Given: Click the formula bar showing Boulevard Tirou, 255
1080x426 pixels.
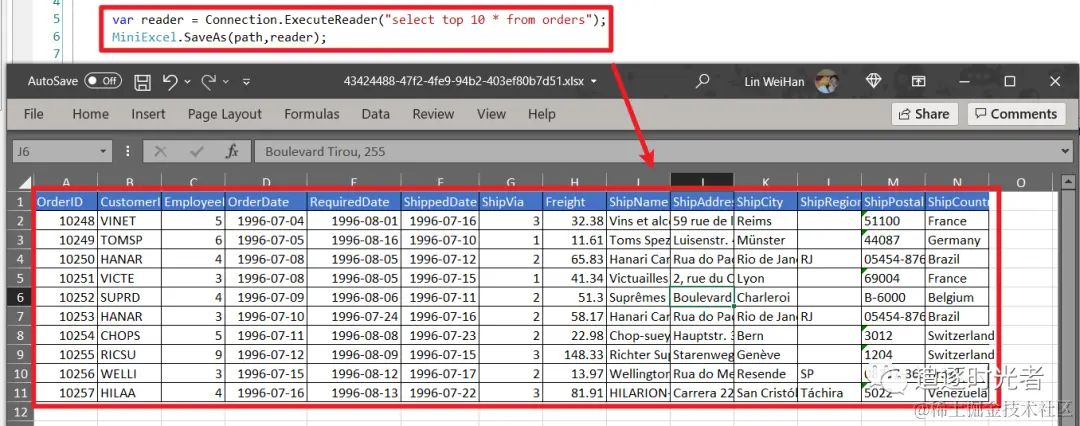Looking at the screenshot, I should [654, 152].
